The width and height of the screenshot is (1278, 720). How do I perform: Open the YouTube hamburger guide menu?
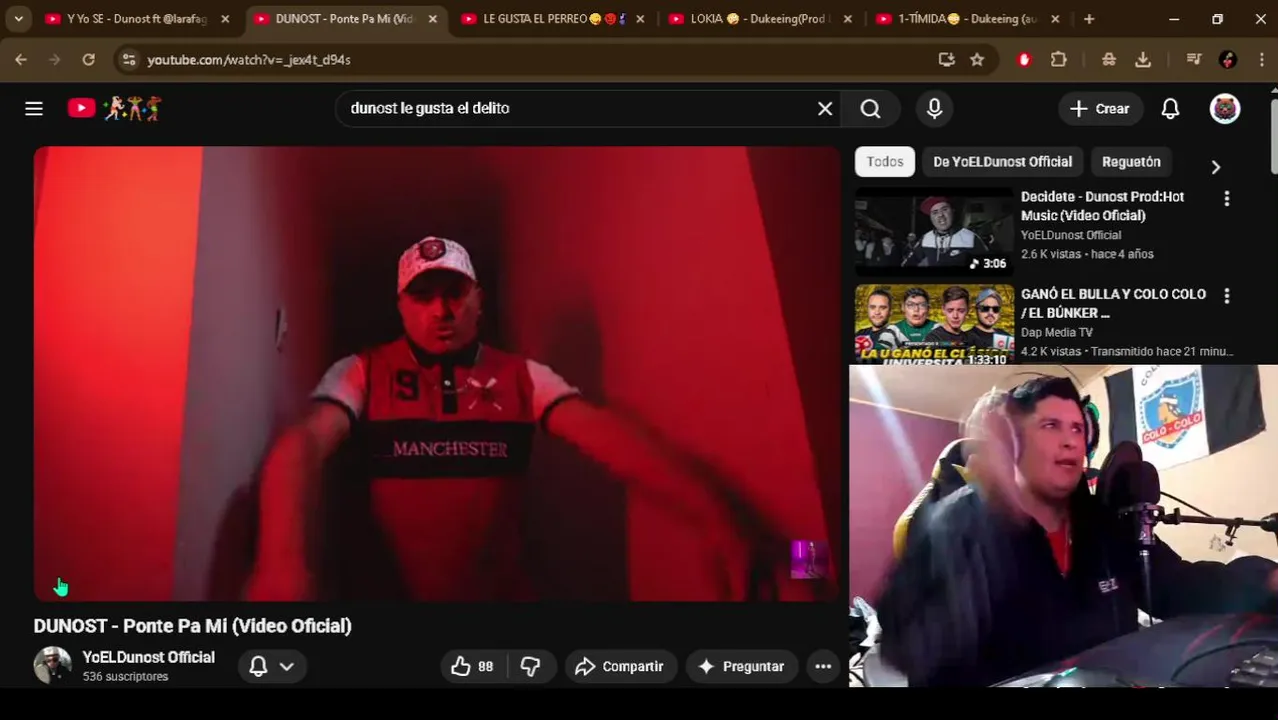pyautogui.click(x=34, y=108)
